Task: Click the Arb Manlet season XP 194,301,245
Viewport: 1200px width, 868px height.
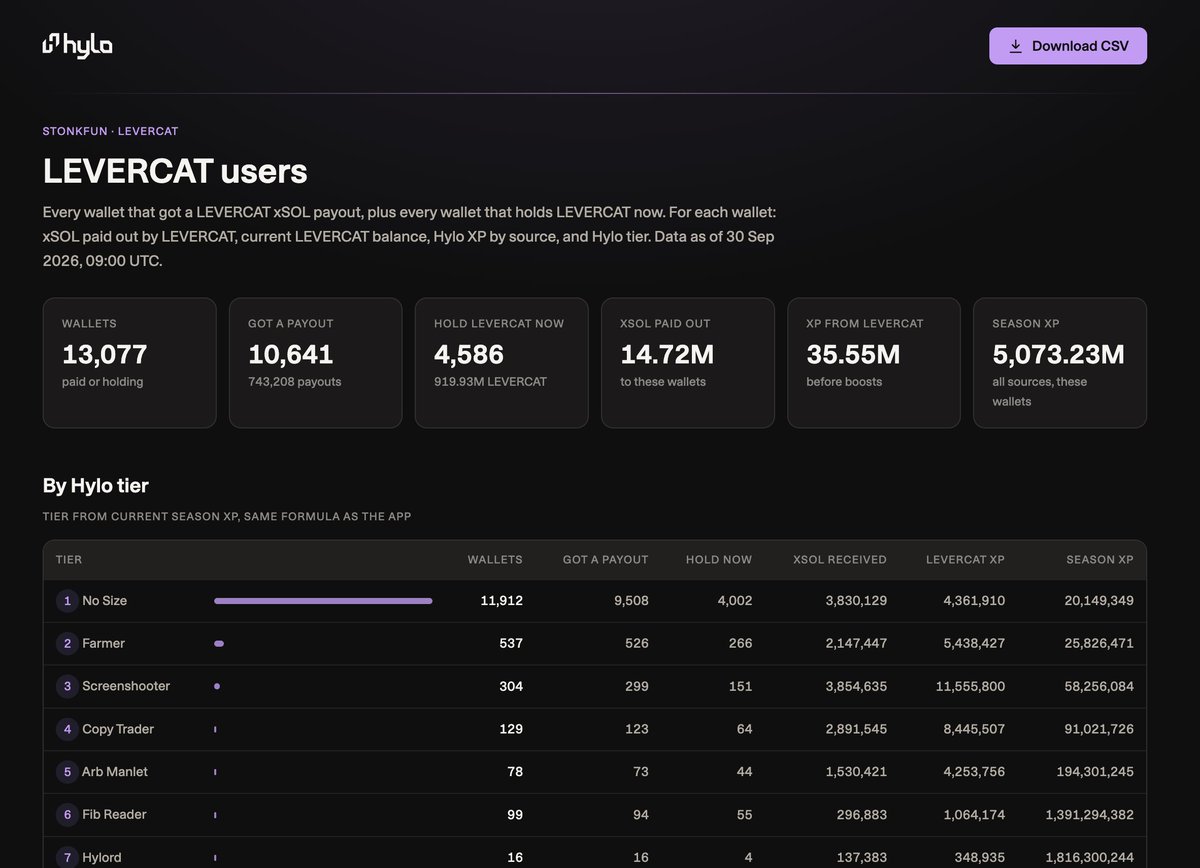Action: (x=1095, y=772)
